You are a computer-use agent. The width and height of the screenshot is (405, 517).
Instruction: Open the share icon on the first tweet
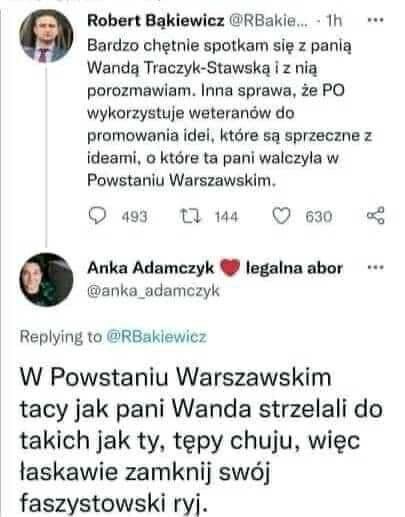click(x=376, y=215)
